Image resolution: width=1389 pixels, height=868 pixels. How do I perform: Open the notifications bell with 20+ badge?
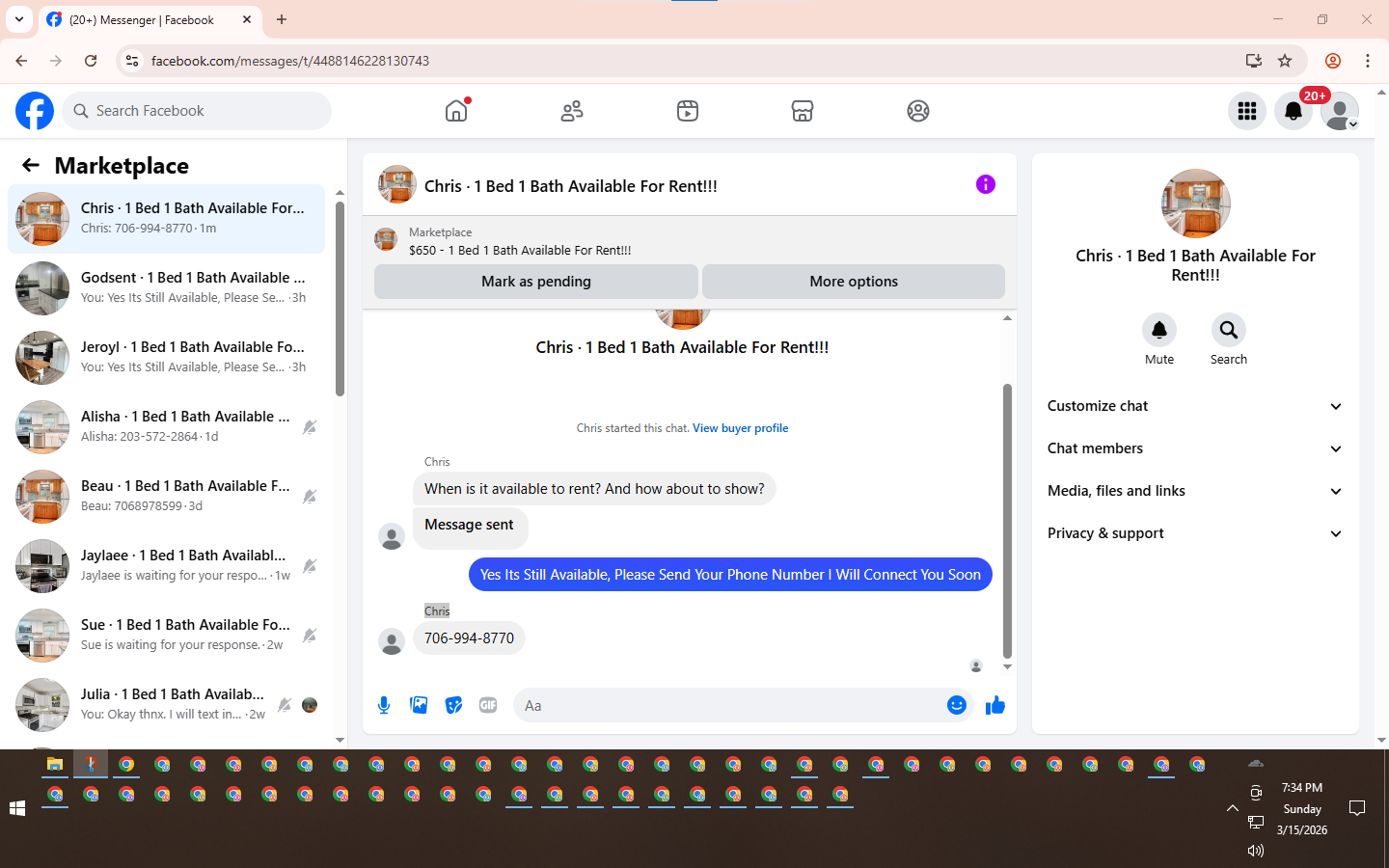coord(1294,111)
